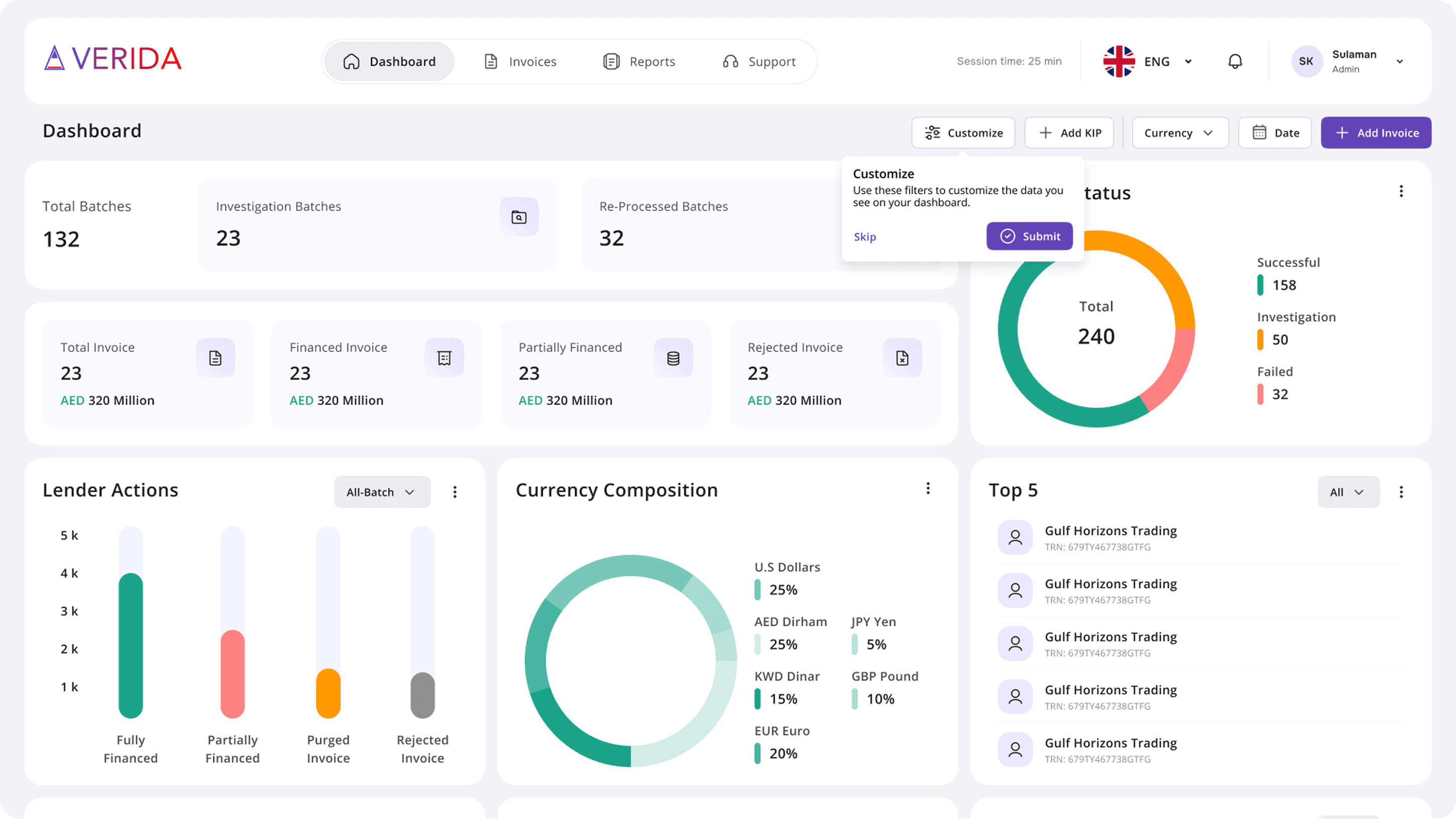1456x819 pixels.
Task: Click the Financed Invoice receipt icon
Action: (444, 358)
